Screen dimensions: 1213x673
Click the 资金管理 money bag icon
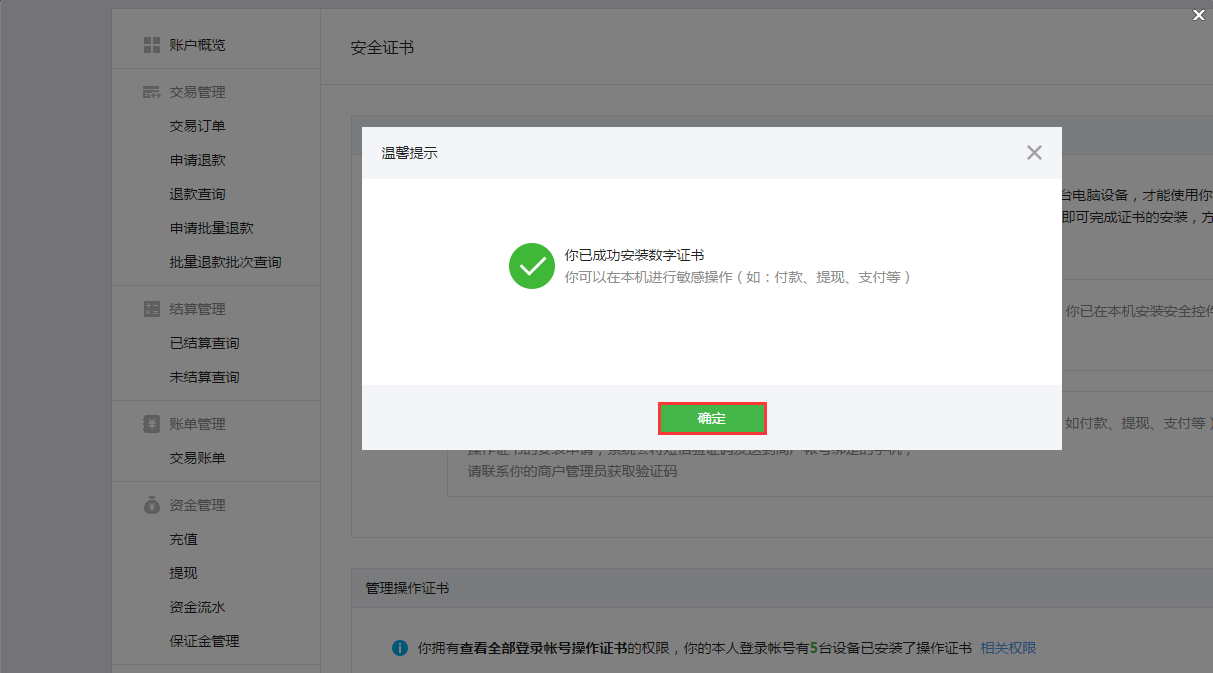tap(152, 505)
